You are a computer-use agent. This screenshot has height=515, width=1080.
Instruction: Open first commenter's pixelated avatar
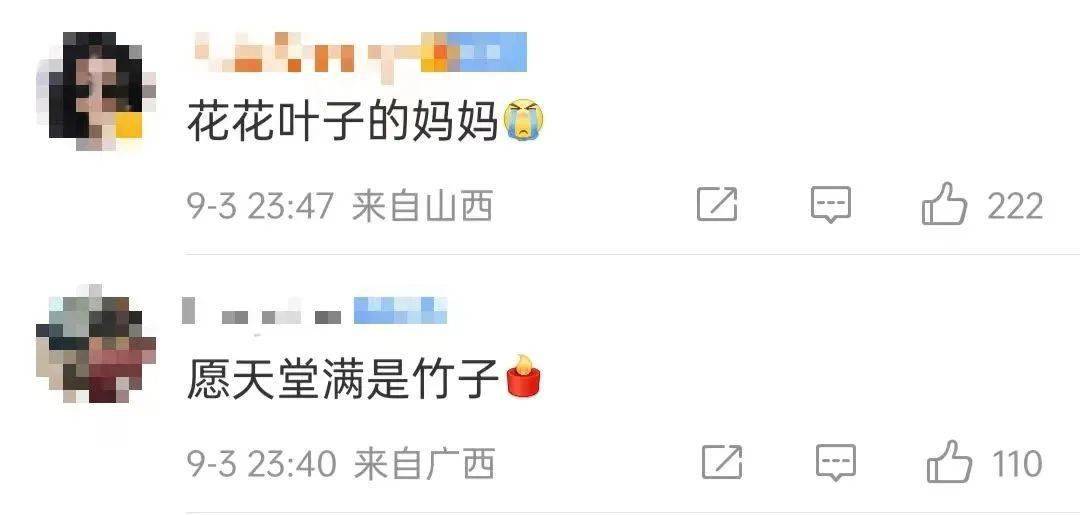click(x=96, y=90)
